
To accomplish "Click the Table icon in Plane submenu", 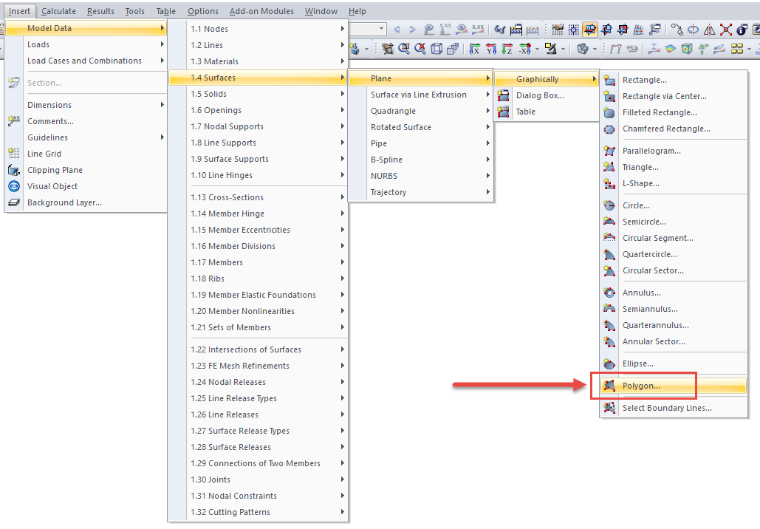I will click(x=504, y=112).
